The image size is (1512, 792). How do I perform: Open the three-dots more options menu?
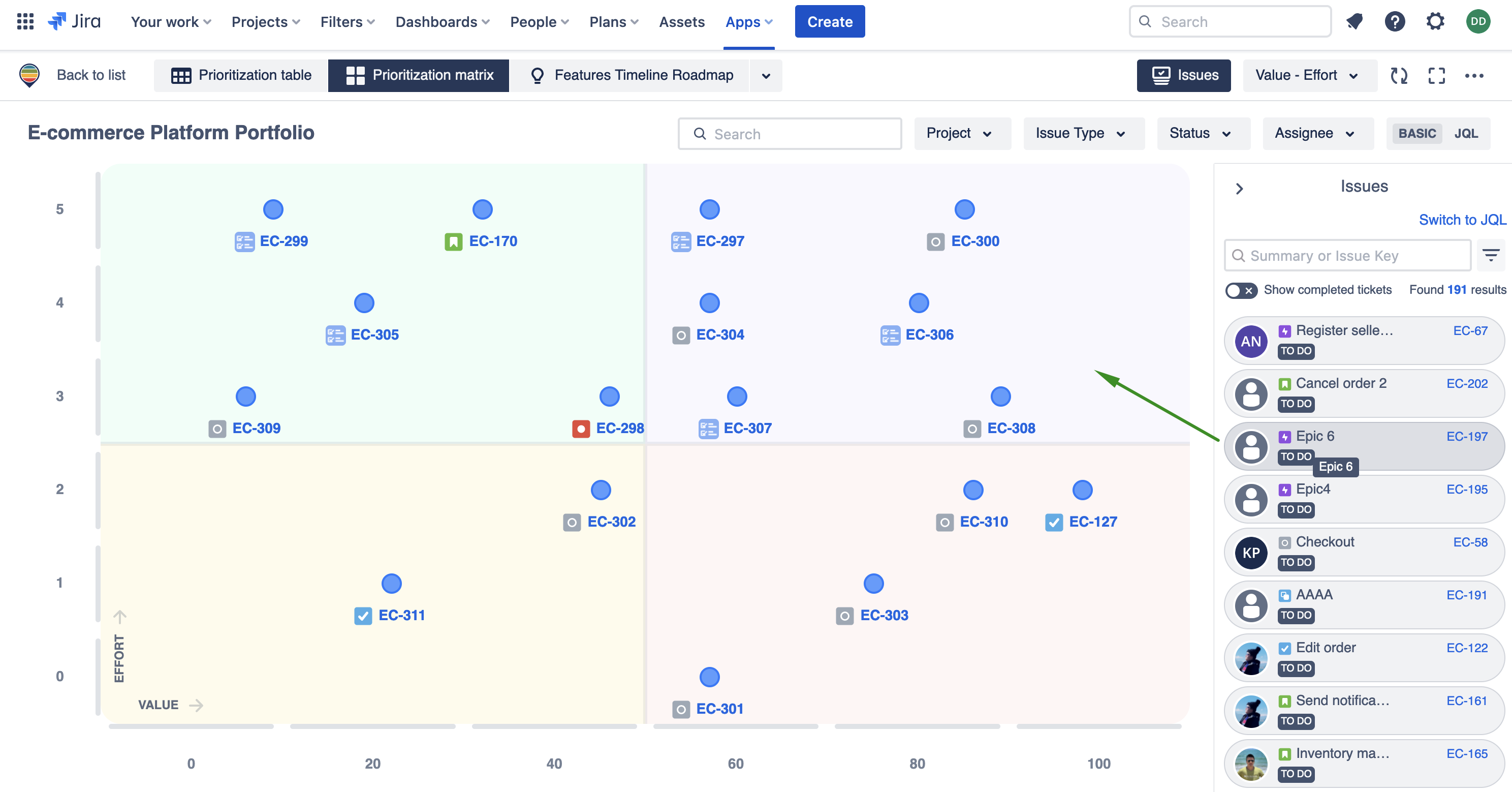click(1474, 75)
